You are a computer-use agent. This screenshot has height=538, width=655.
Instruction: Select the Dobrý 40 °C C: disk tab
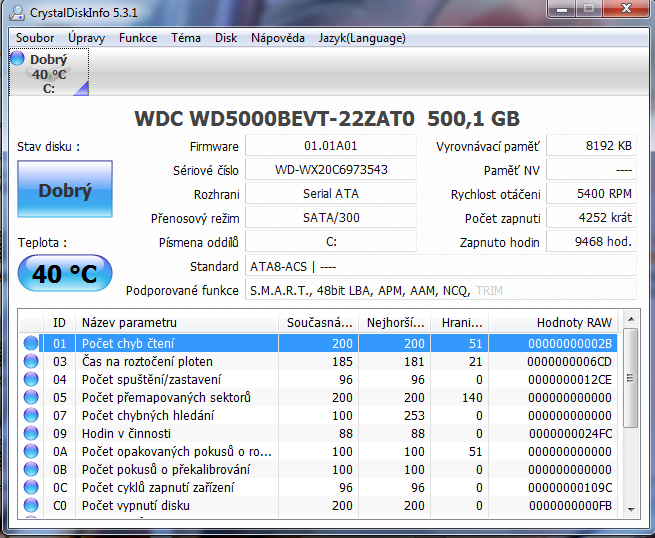[x=49, y=72]
